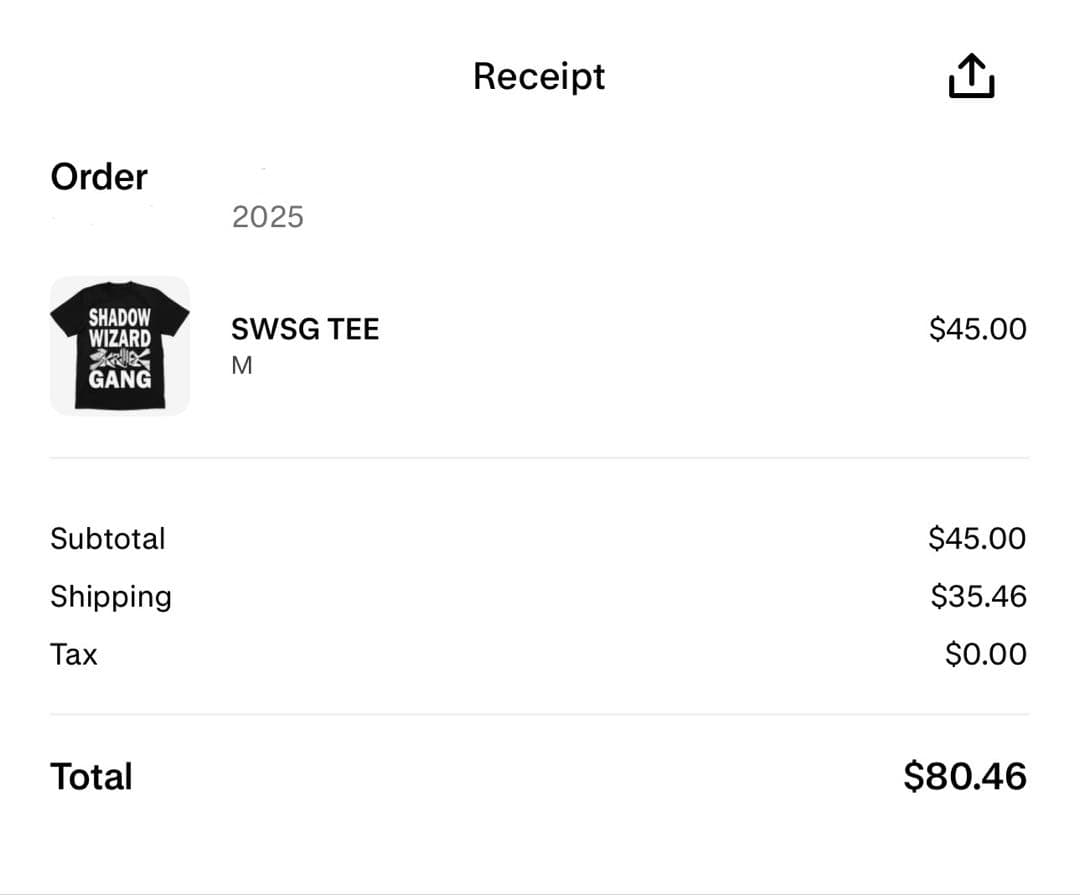Tap the divider below the order item
Image resolution: width=1080 pixels, height=895 pixels.
tap(540, 458)
